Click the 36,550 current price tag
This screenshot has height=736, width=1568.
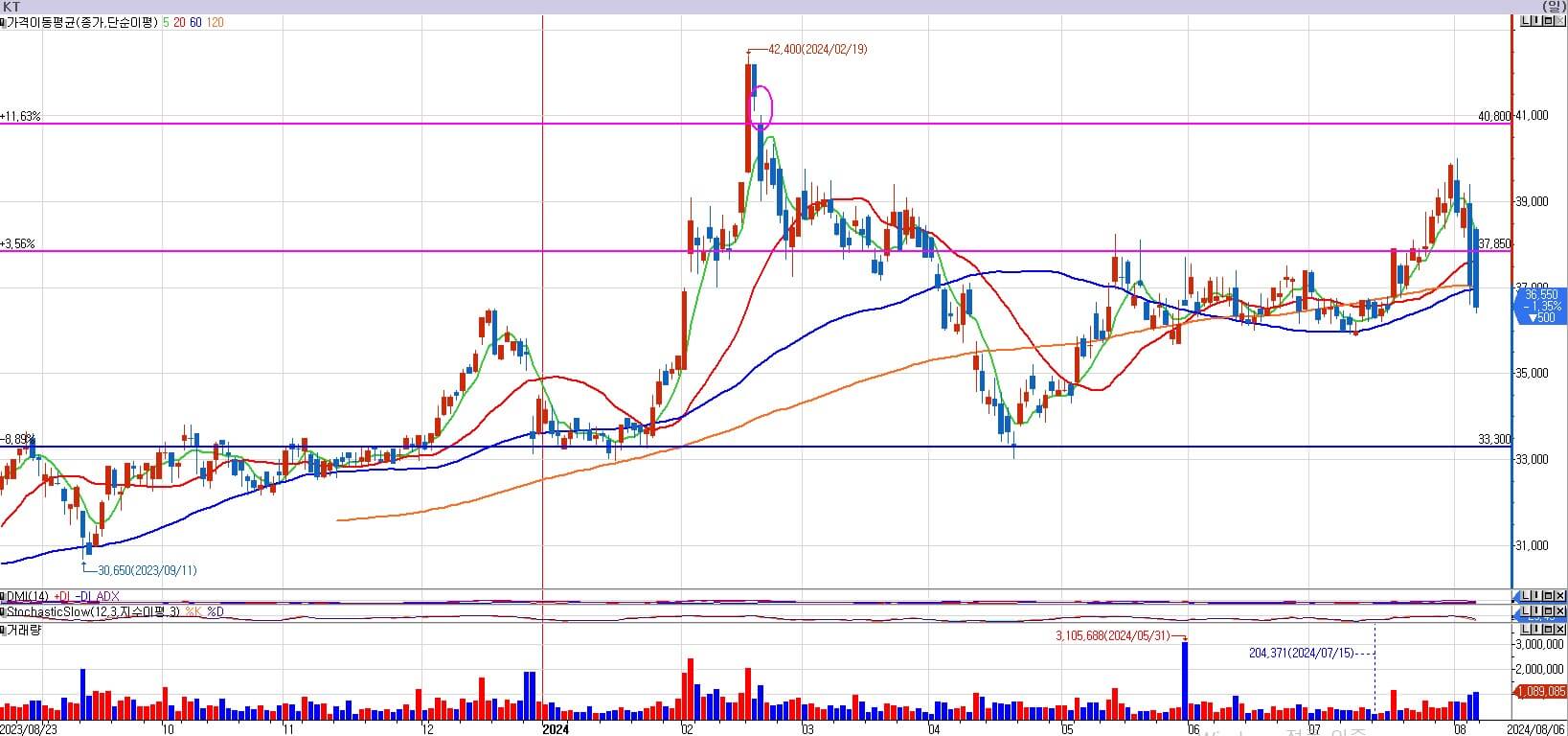[1541, 307]
